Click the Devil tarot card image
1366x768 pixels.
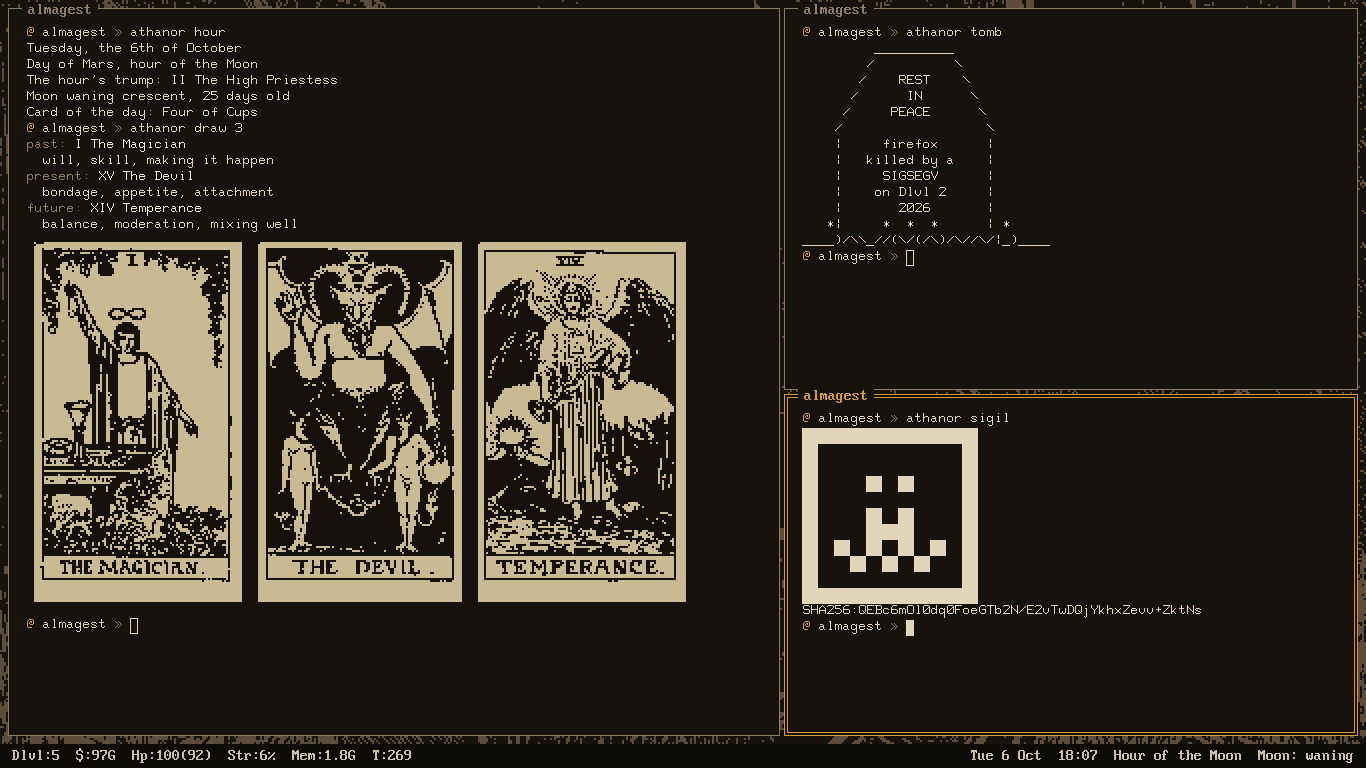click(x=360, y=422)
